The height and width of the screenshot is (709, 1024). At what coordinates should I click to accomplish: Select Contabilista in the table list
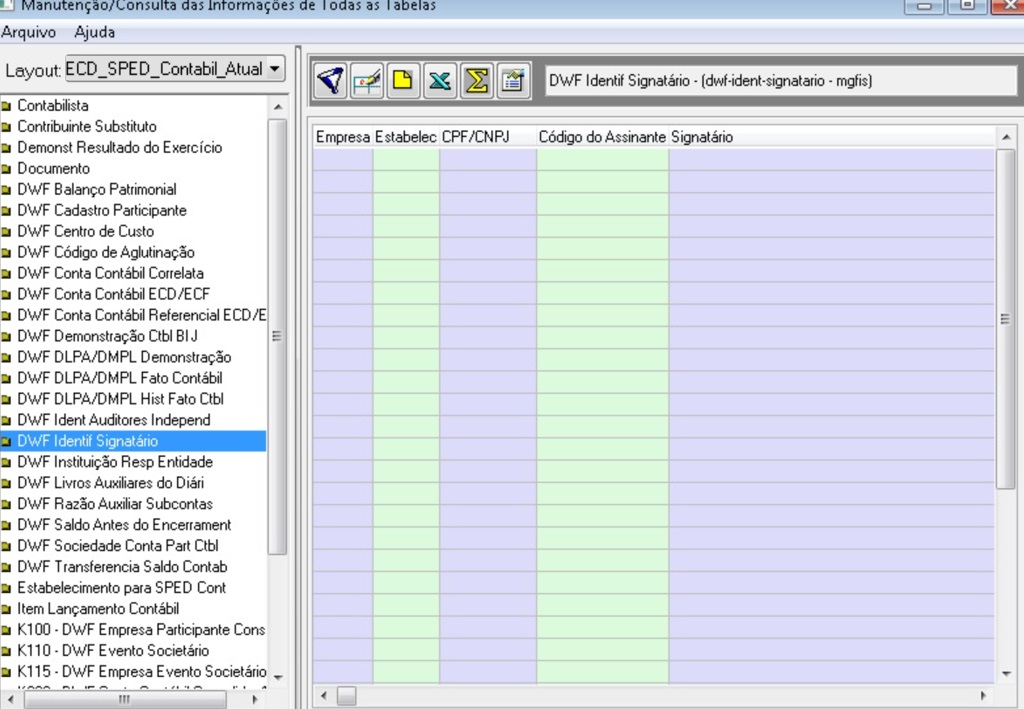pos(53,106)
